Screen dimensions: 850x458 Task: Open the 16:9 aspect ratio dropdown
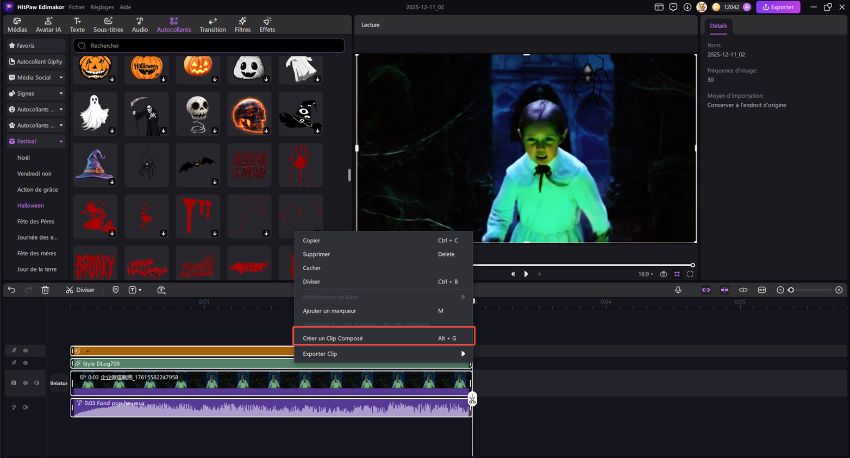(x=646, y=274)
